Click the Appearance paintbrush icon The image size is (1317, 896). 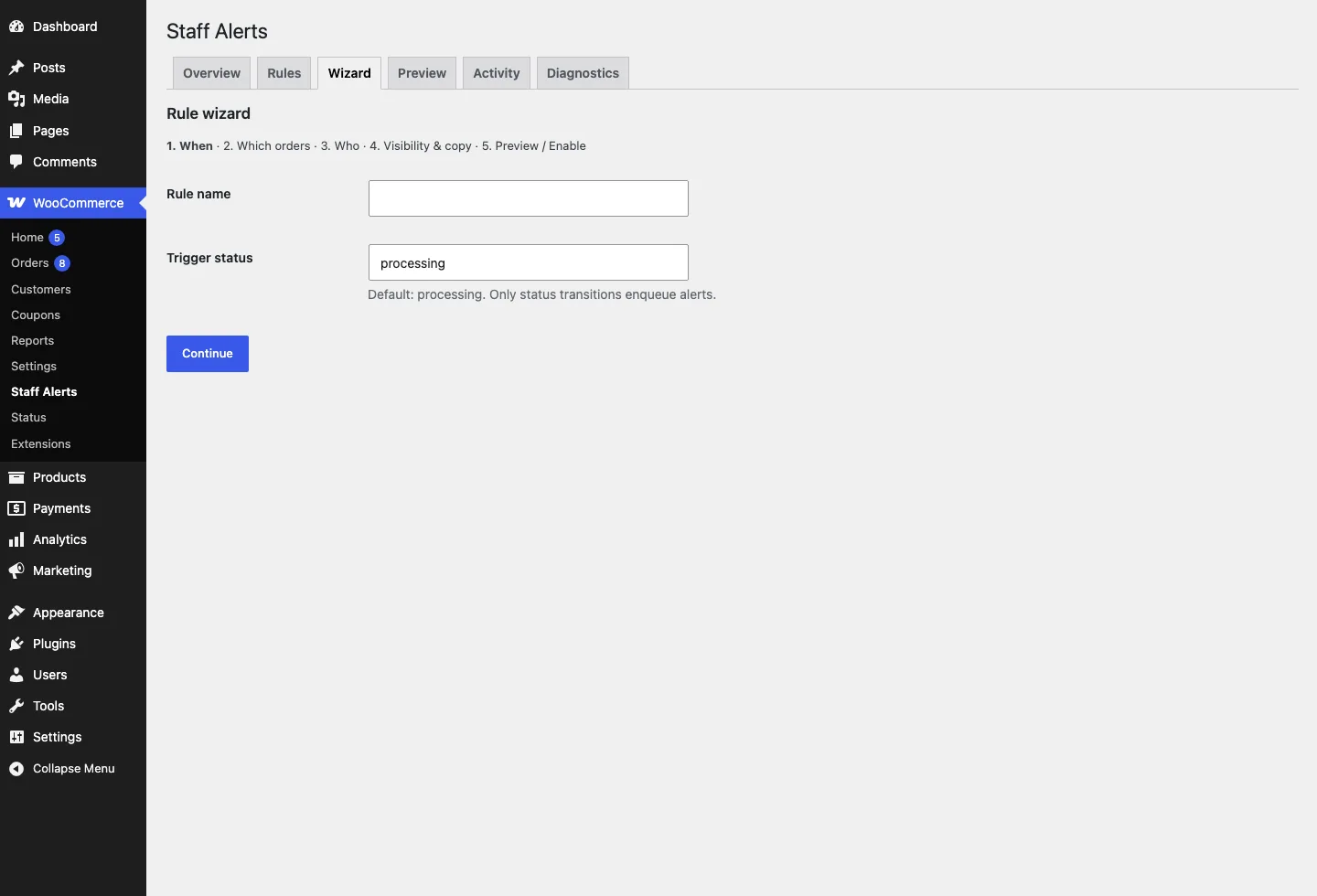tap(16, 613)
